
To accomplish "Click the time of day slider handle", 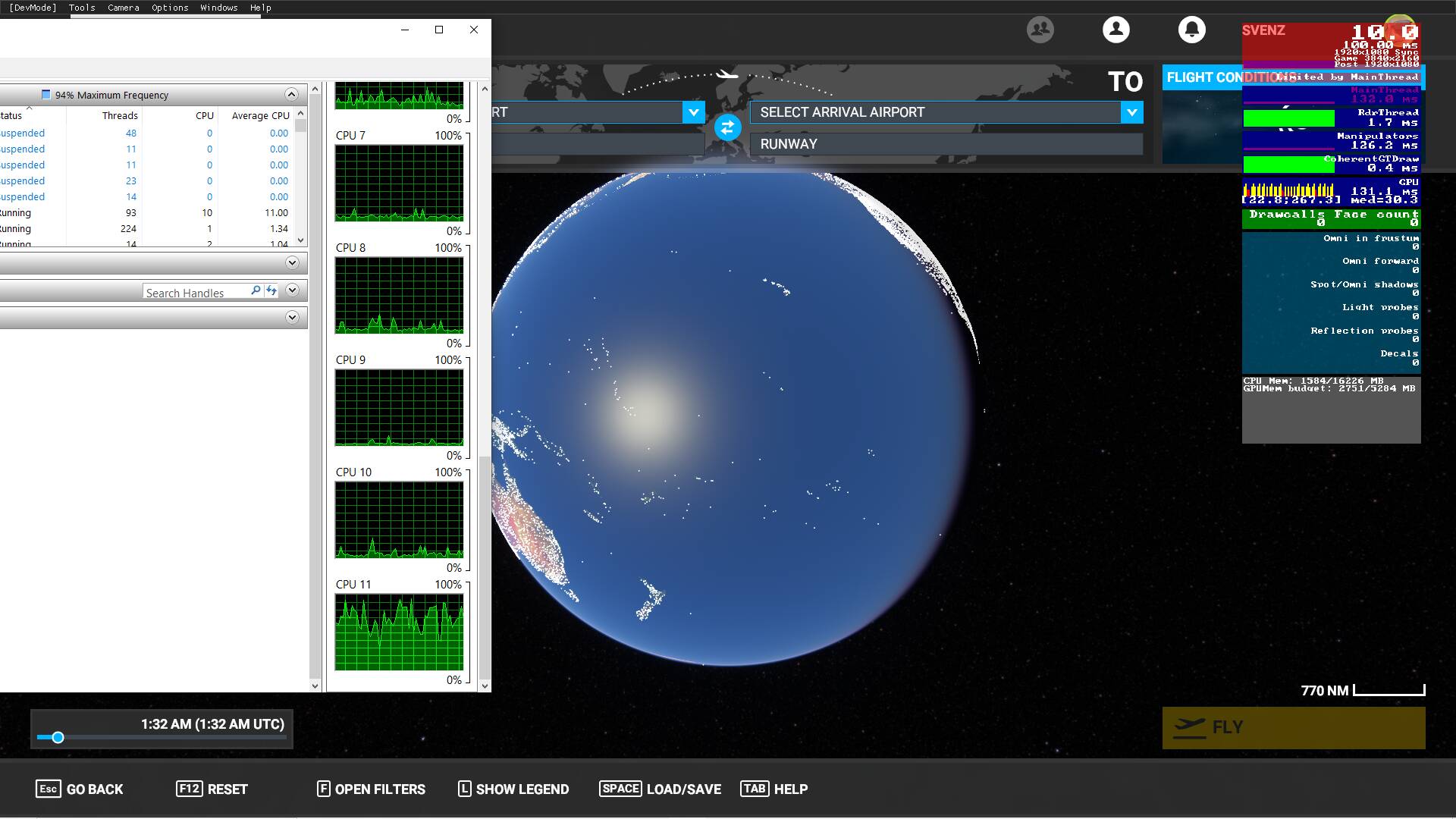I will coord(58,737).
